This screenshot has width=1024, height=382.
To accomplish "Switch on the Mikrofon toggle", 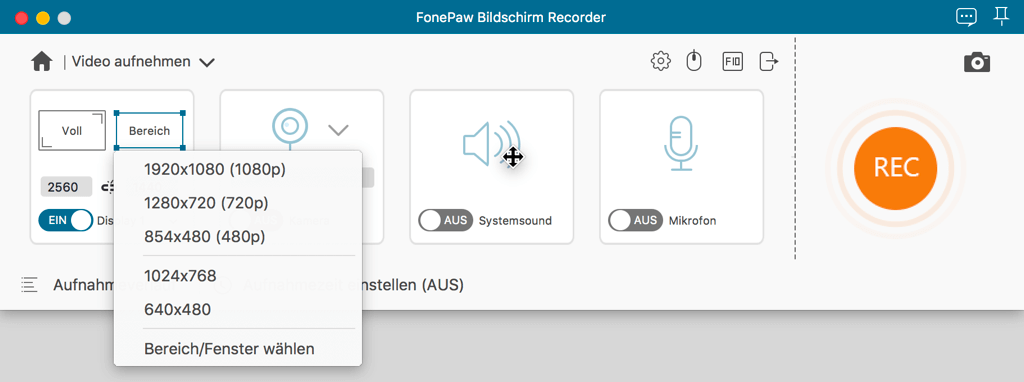I will (635, 221).
